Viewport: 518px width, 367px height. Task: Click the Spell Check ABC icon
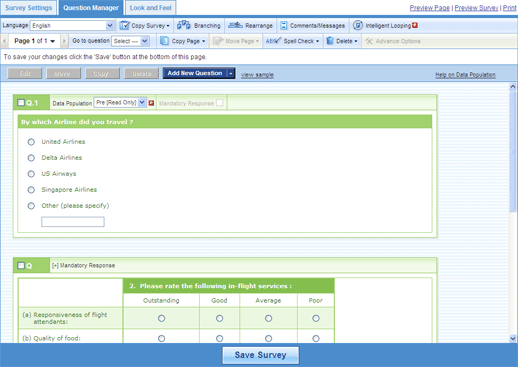[273, 41]
